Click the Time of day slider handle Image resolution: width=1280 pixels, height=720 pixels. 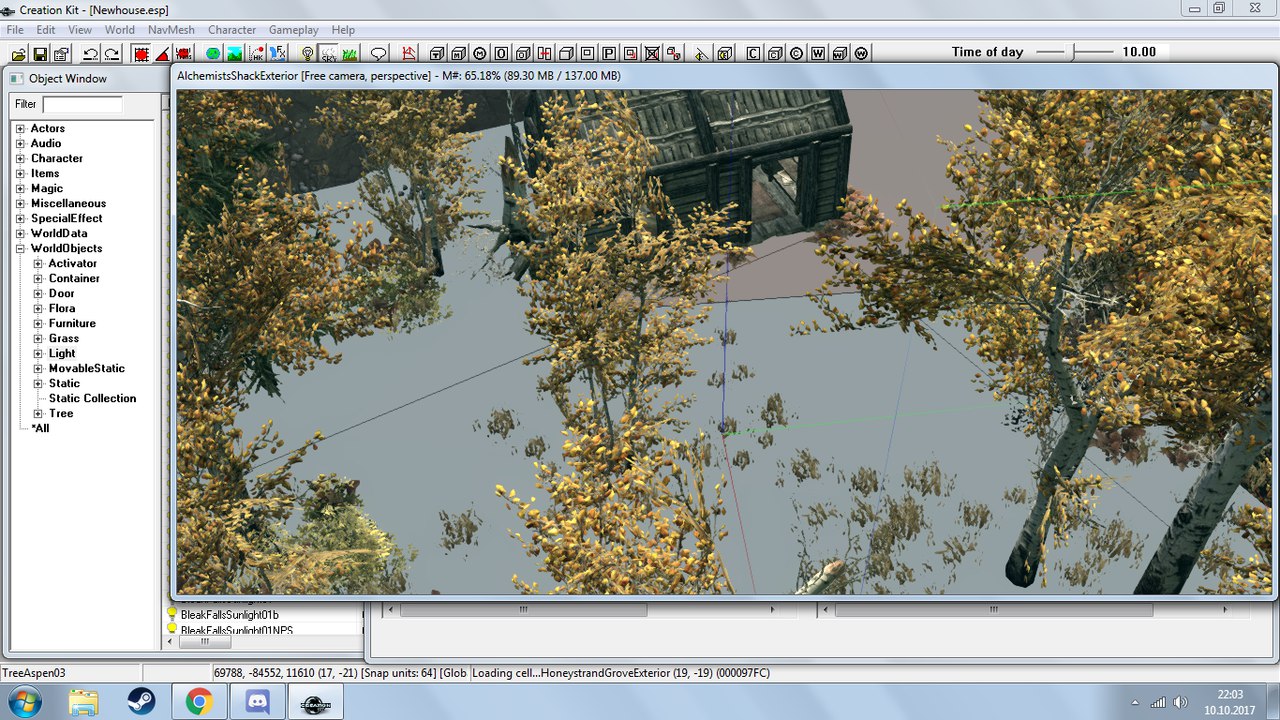1072,52
